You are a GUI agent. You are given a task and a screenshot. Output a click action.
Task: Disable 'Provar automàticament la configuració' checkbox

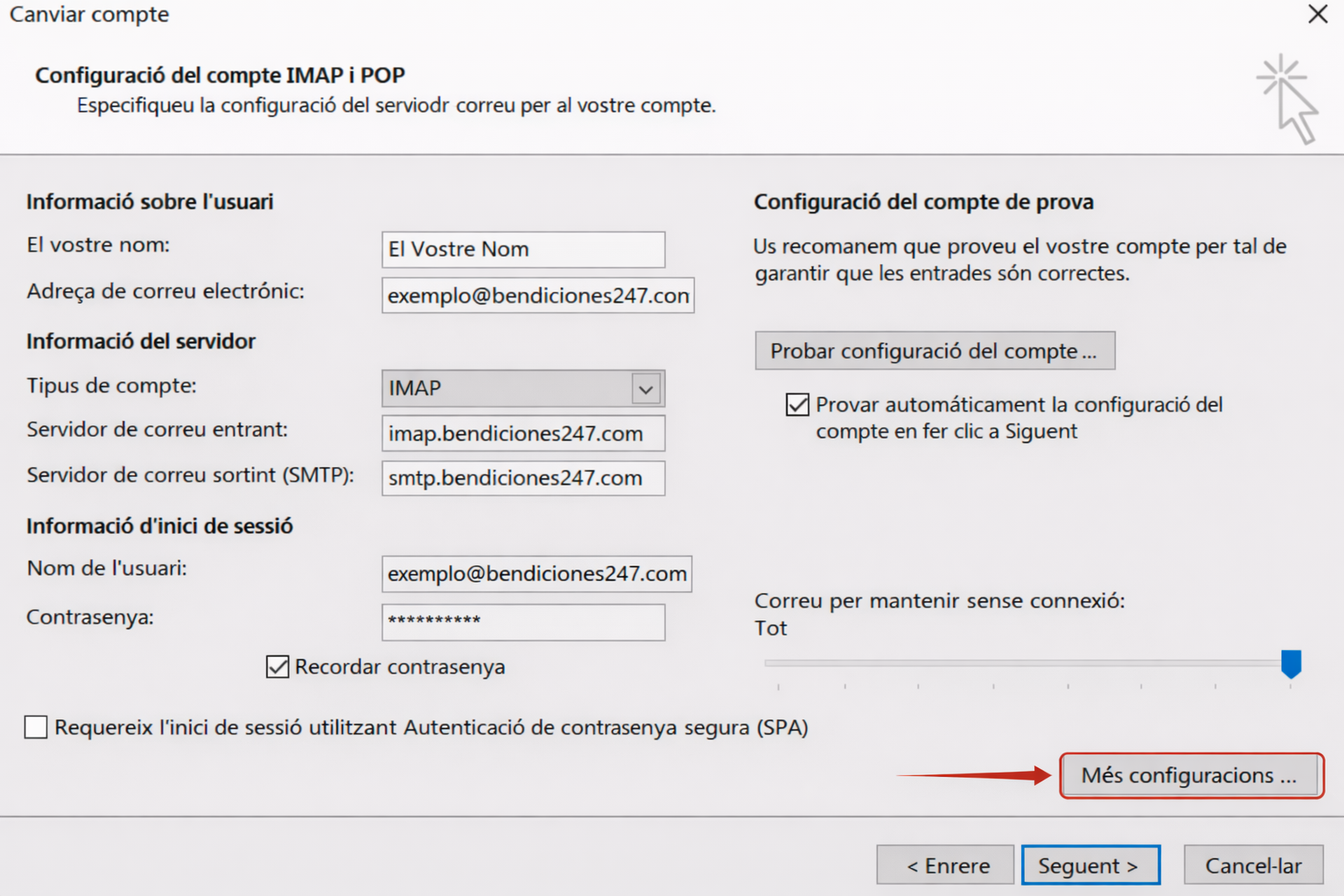tap(797, 405)
